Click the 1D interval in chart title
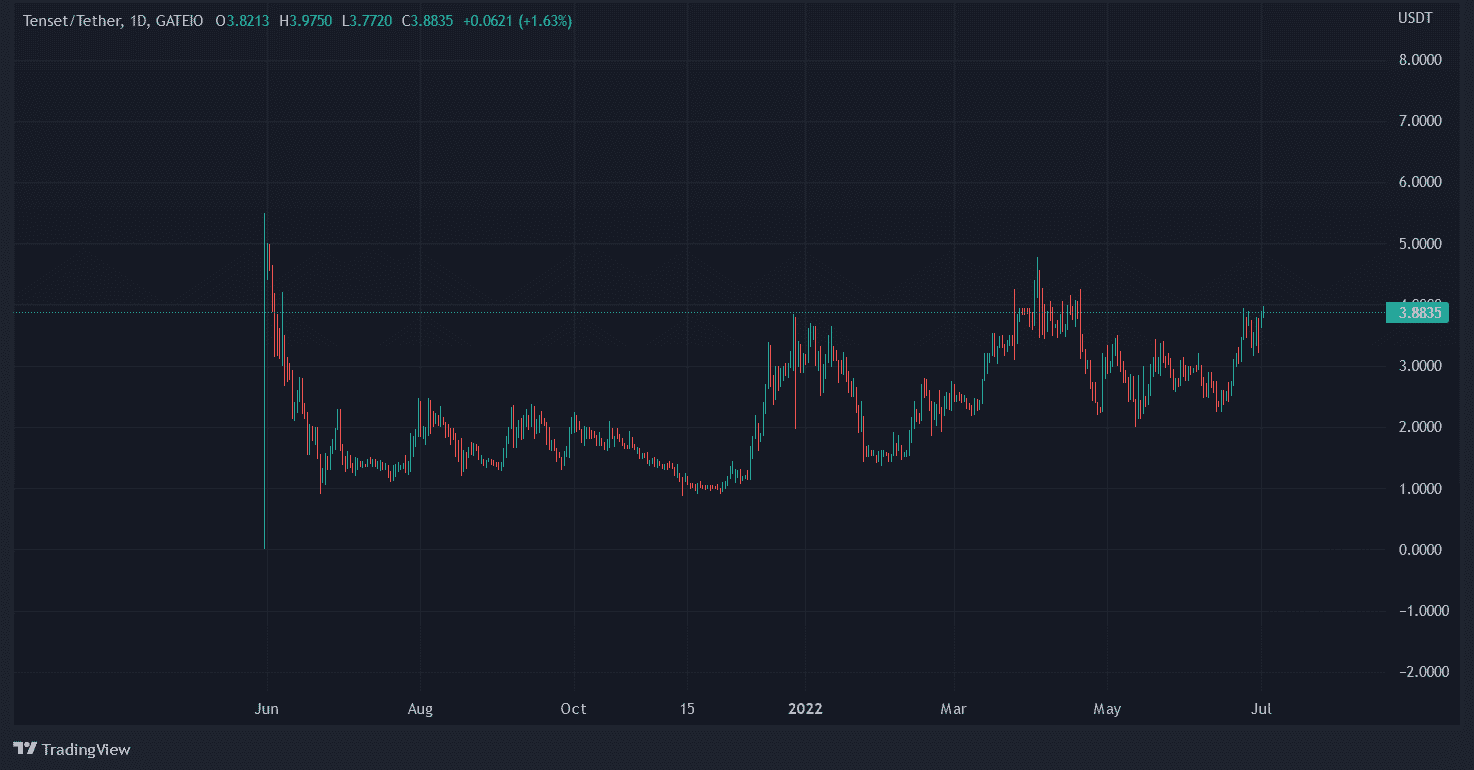Viewport: 1474px width, 770px height. pos(139,21)
